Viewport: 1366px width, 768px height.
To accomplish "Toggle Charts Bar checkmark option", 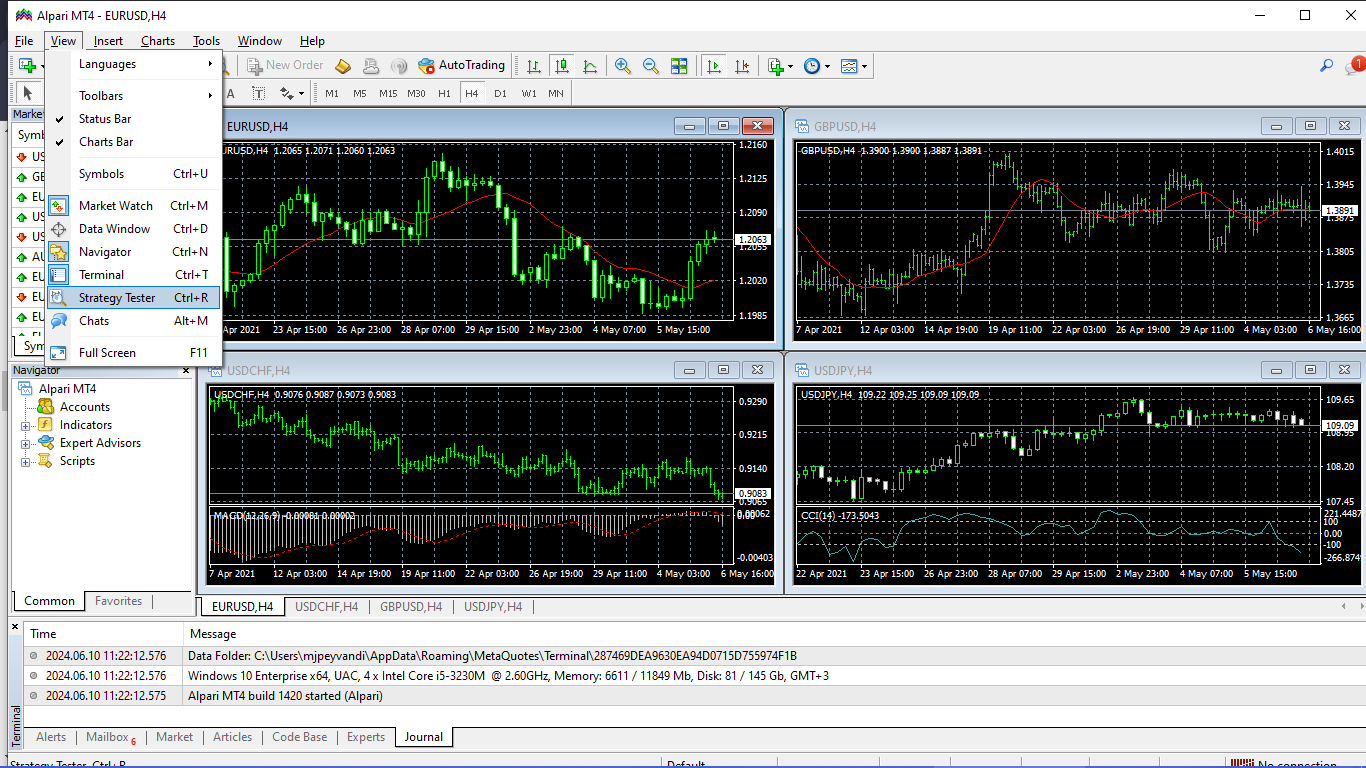I will tap(133, 141).
